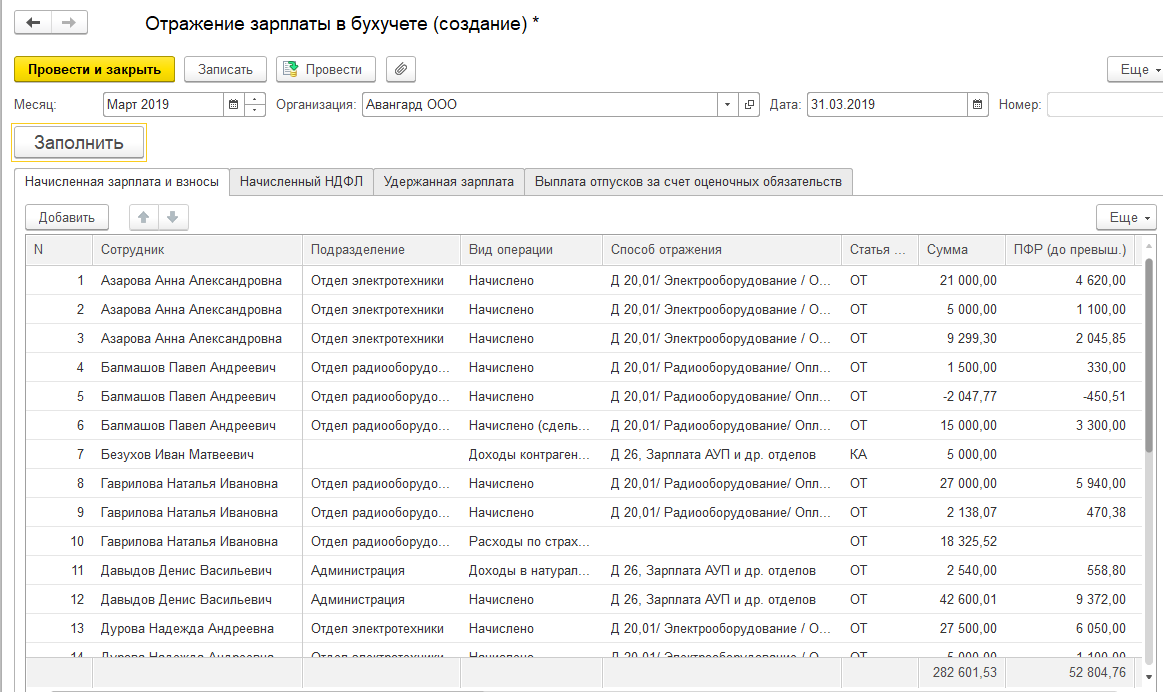Click the Заполнить button
The width and height of the screenshot is (1163, 692).
pyautogui.click(x=79, y=142)
